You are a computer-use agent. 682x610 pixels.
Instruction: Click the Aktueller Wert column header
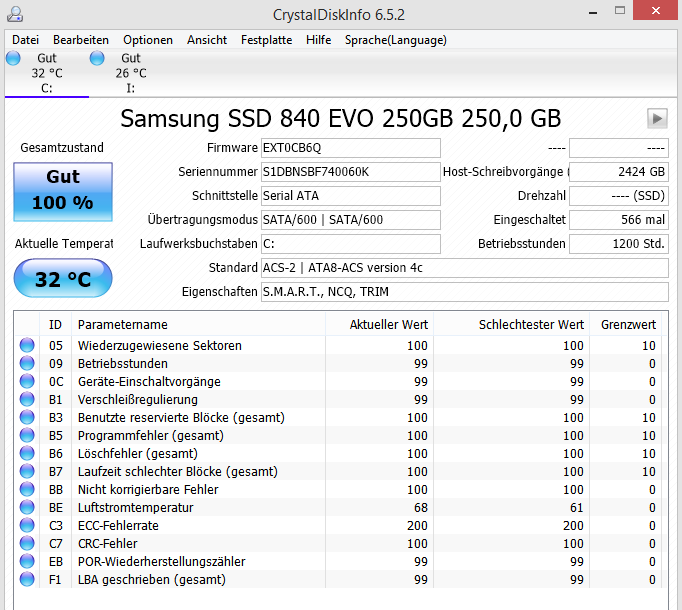coord(379,325)
